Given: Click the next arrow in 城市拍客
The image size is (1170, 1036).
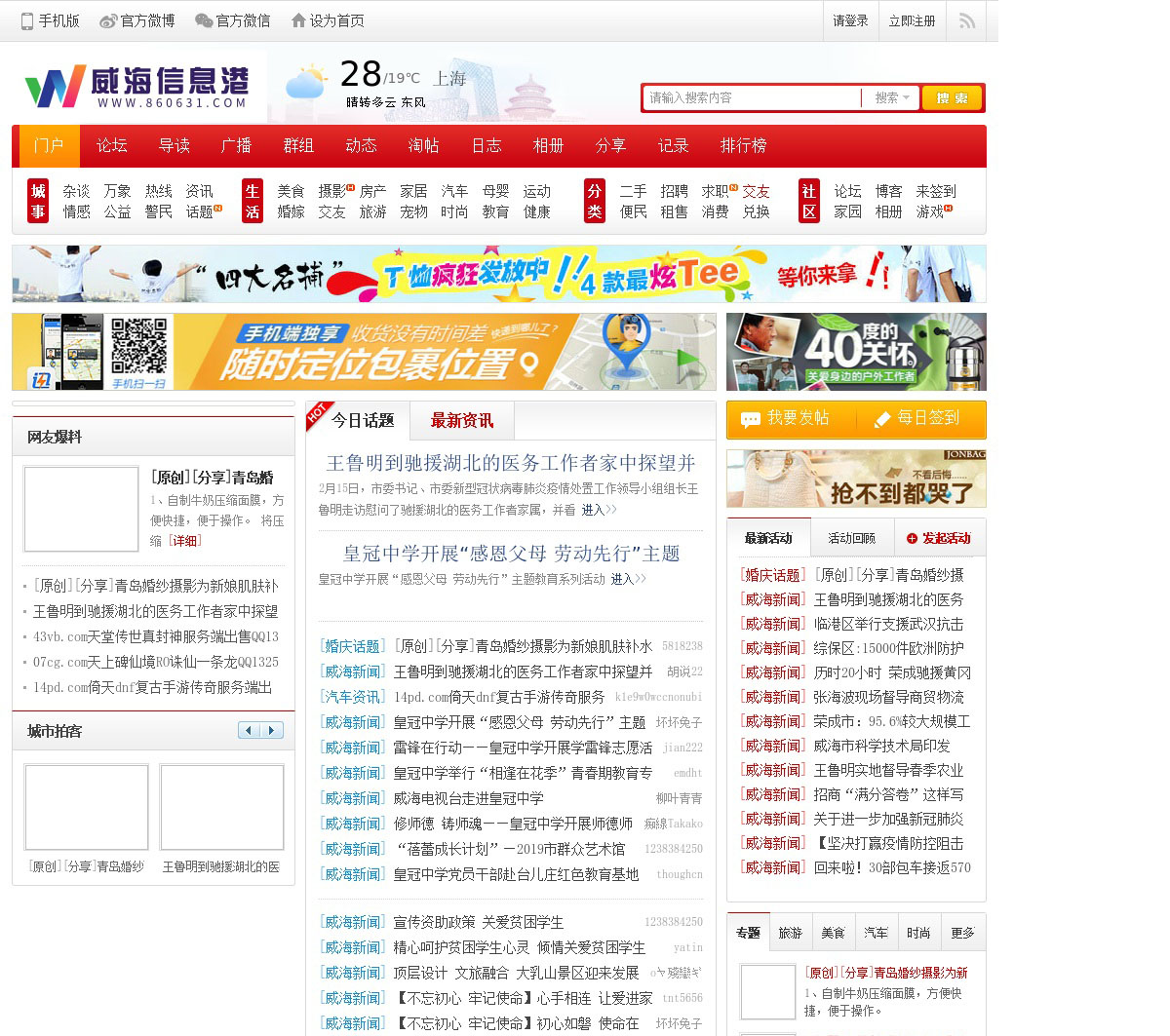Looking at the screenshot, I should tap(271, 730).
